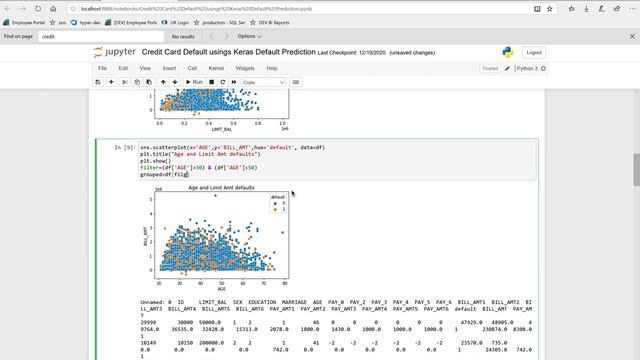Open the browser favorites list icon
This screenshot has height=360, width=640.
[571, 9]
